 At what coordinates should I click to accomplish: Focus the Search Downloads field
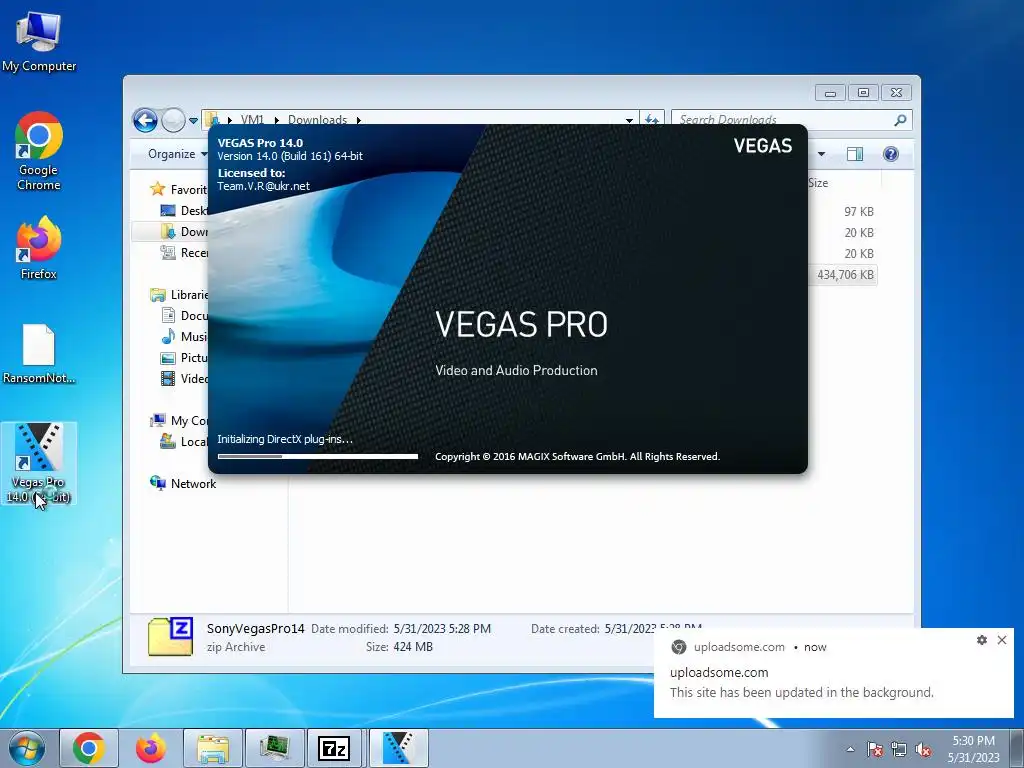783,120
